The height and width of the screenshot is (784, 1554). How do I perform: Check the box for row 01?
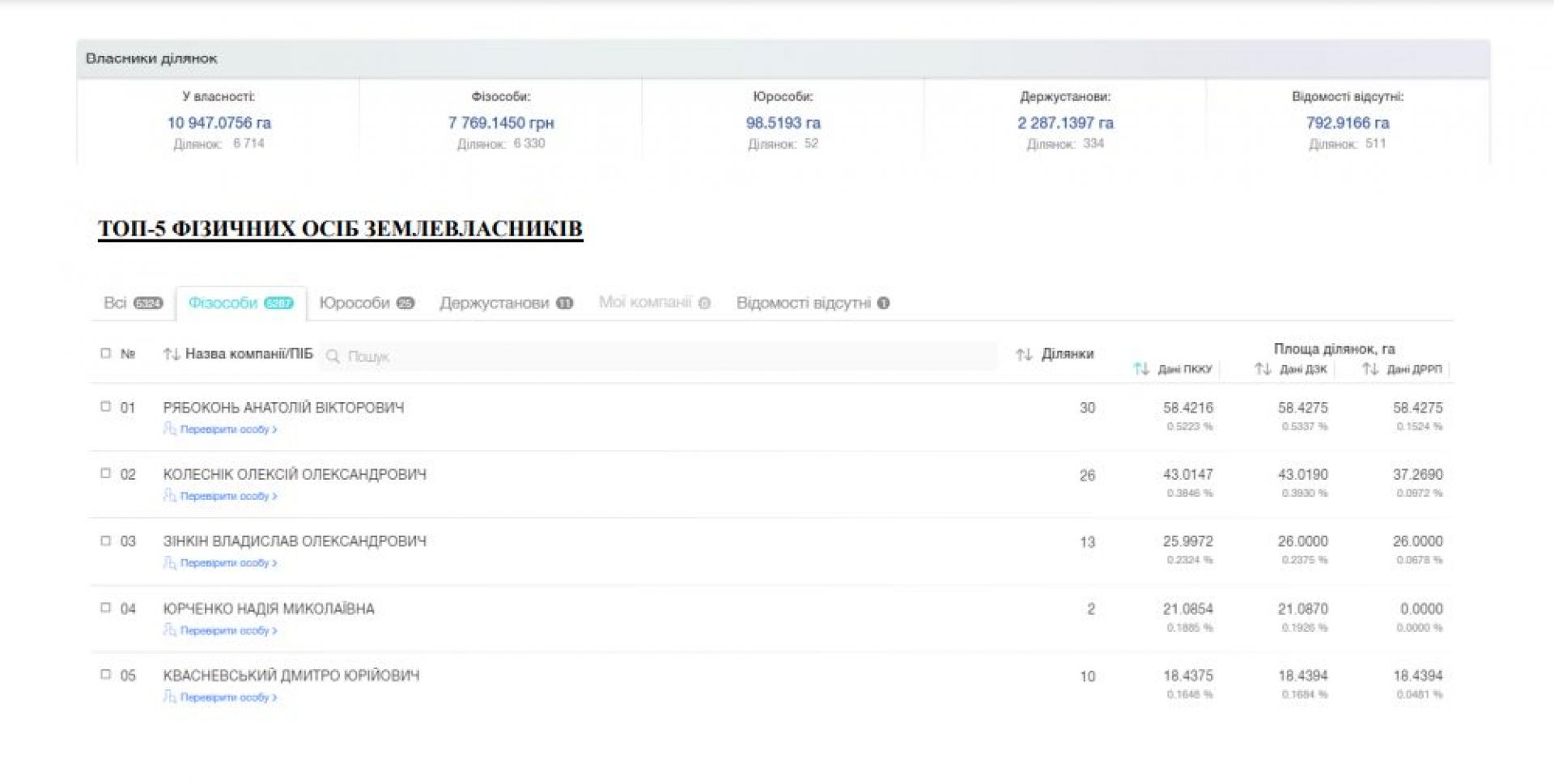point(105,407)
